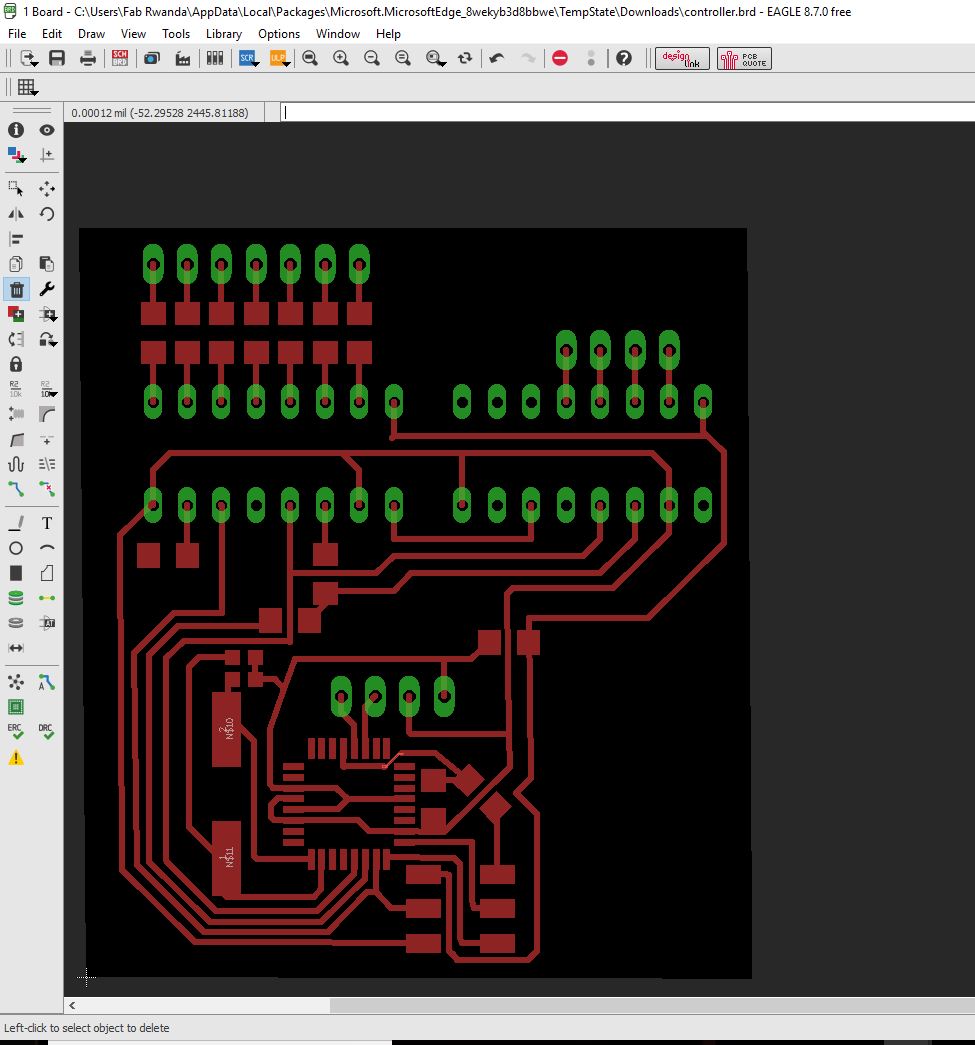Toggle the Lock tool
975x1045 pixels.
click(16, 365)
